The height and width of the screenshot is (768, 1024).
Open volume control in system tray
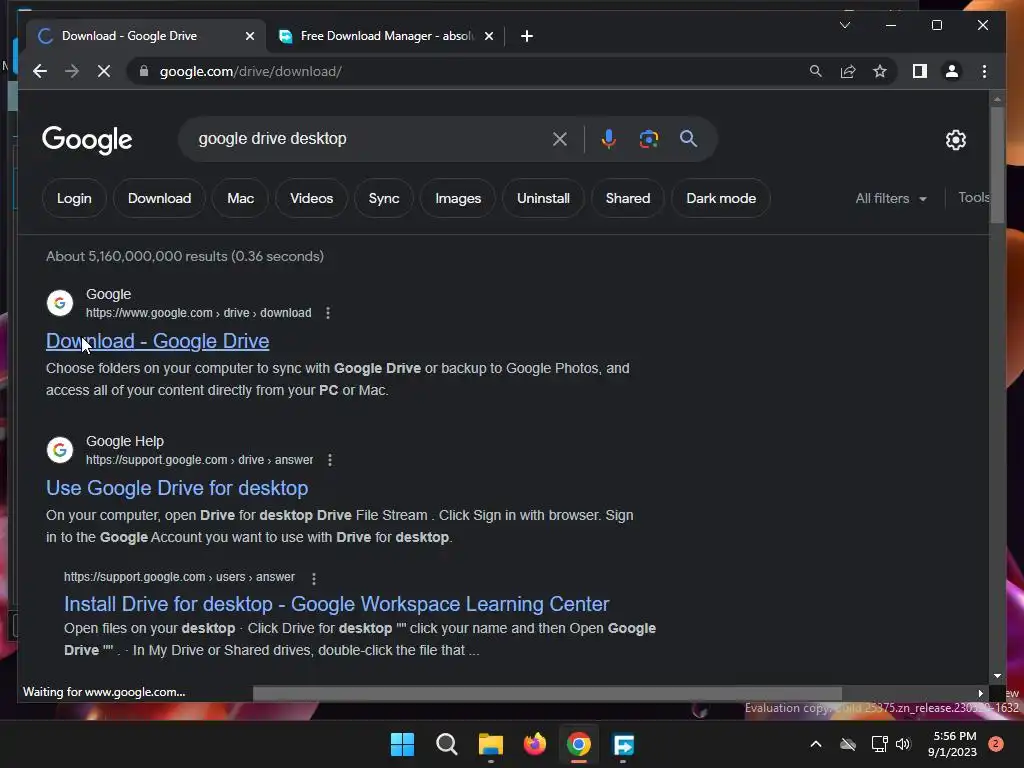pyautogui.click(x=903, y=743)
